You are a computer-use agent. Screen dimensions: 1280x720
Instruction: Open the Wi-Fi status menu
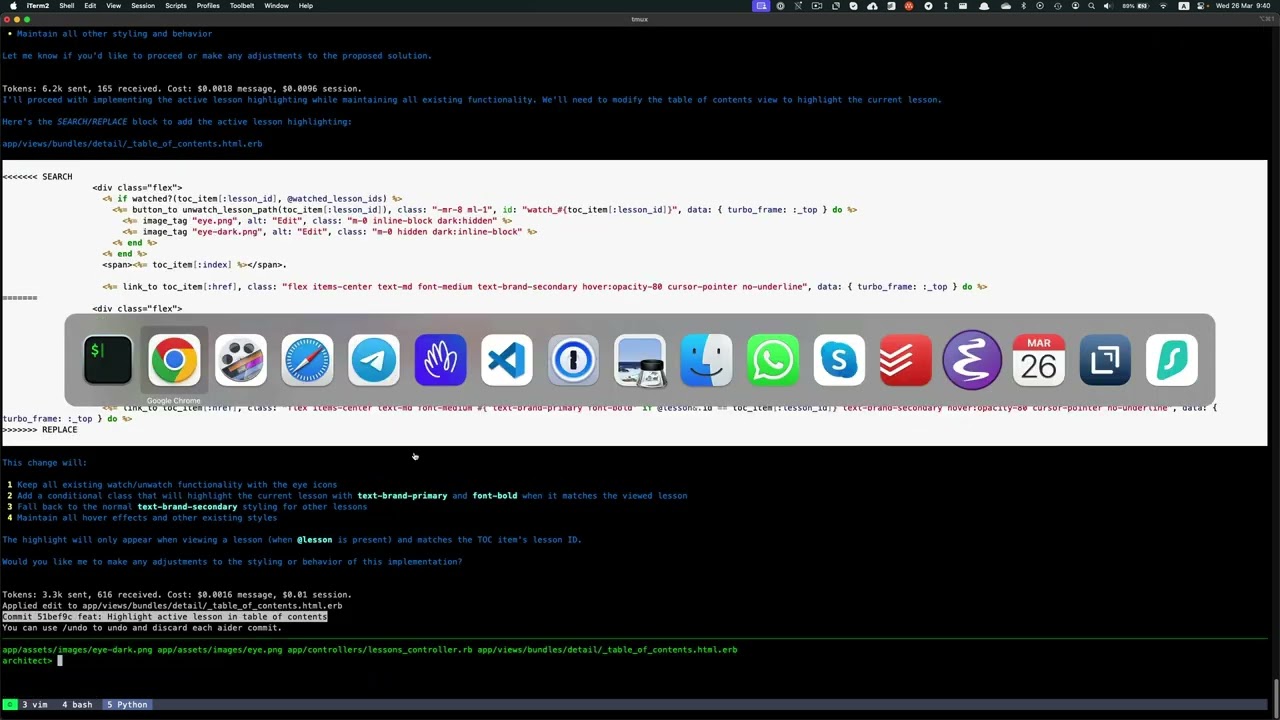click(1163, 6)
